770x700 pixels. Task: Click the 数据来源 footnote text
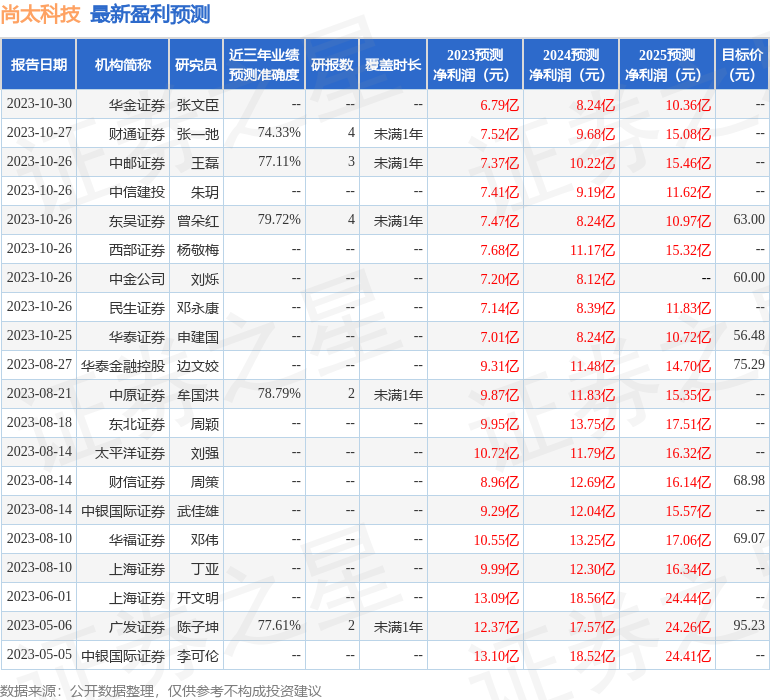coord(161,691)
